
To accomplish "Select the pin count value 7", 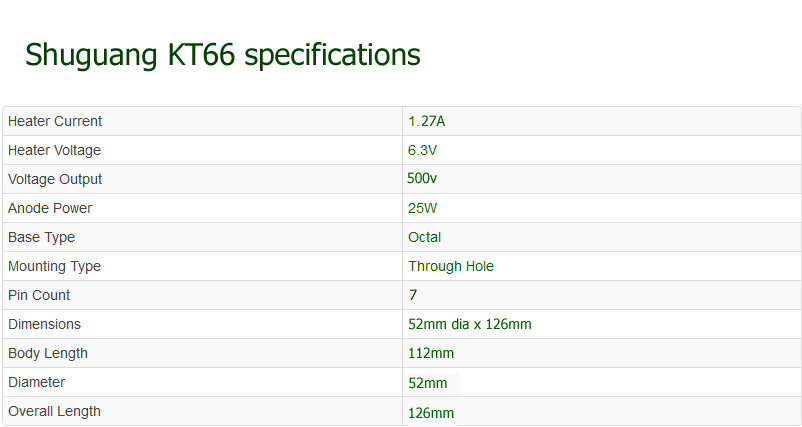I will pos(413,295).
